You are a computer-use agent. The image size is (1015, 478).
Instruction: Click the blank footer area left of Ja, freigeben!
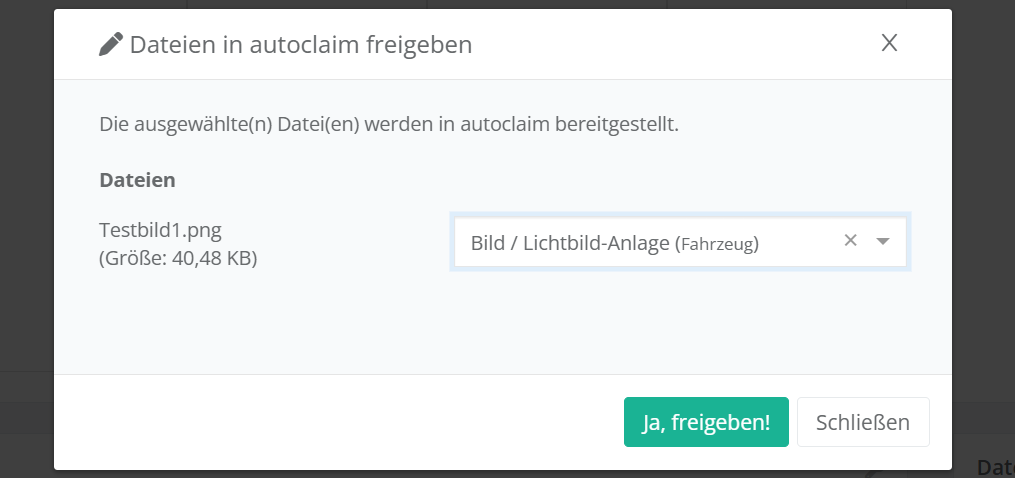(x=339, y=422)
